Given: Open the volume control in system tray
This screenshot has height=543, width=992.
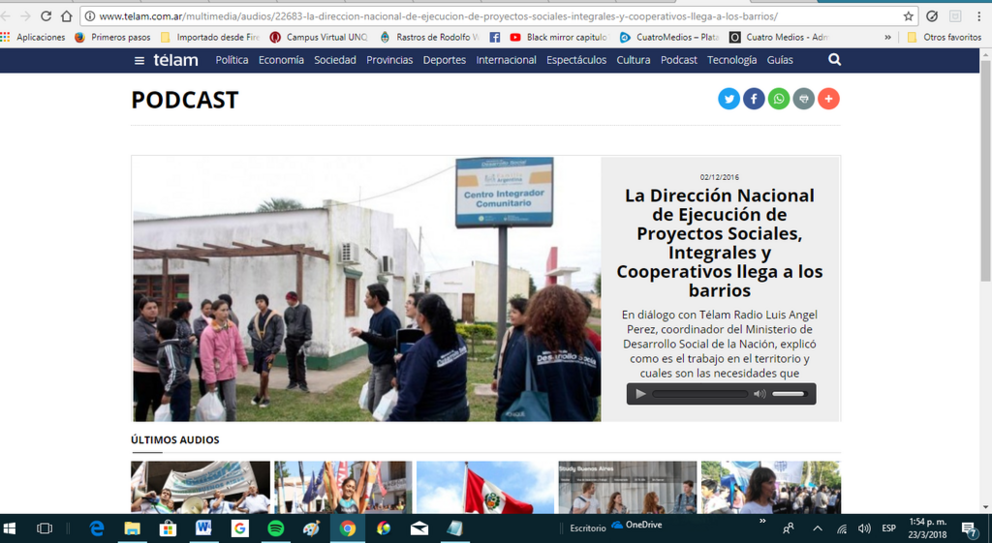Looking at the screenshot, I should tap(864, 528).
